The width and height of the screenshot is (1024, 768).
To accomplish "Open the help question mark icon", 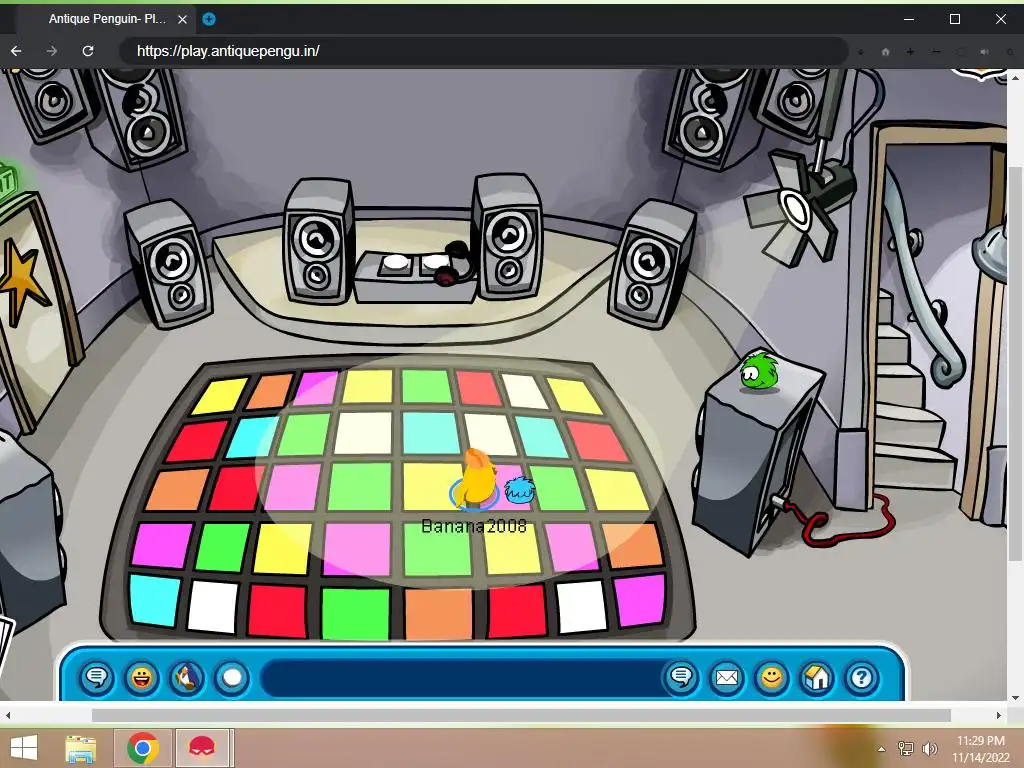I will coord(861,677).
